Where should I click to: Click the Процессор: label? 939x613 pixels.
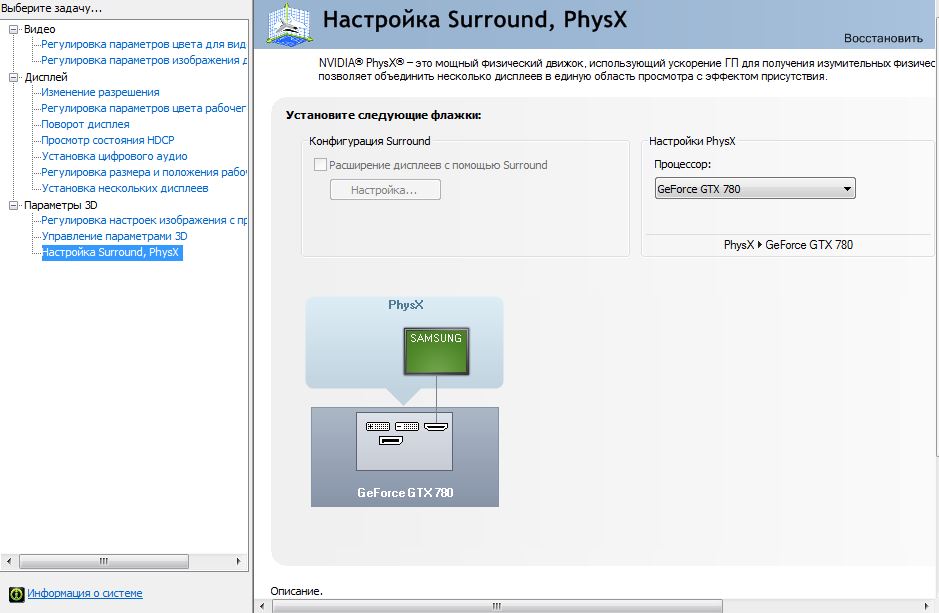coord(682,164)
